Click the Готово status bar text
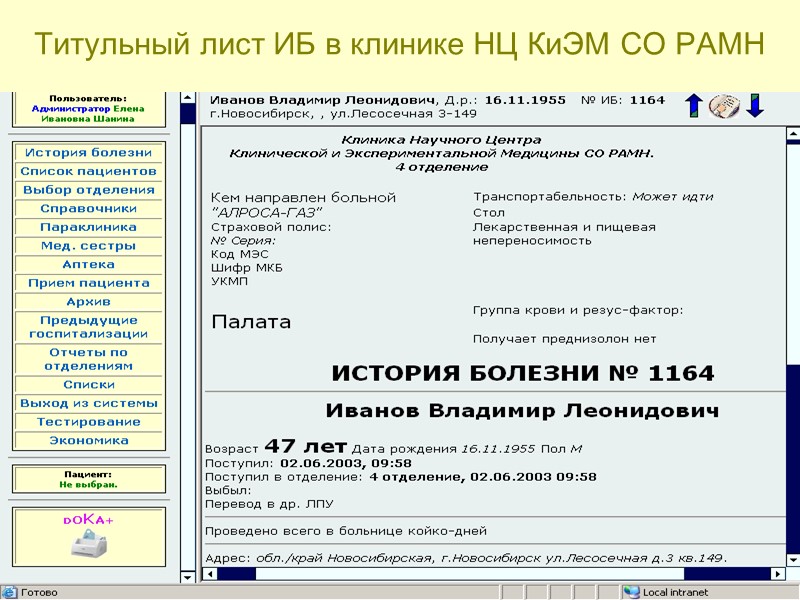 [x=39, y=592]
